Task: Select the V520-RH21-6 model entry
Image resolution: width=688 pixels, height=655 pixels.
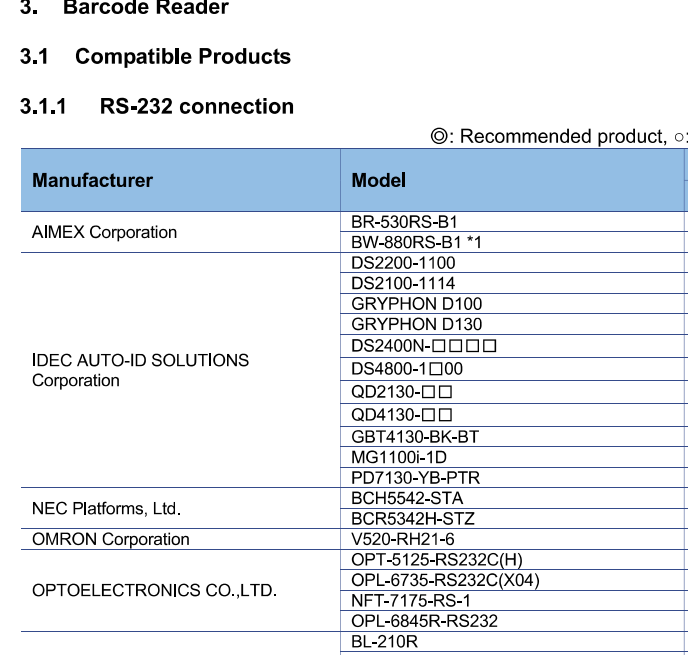Action: 403,540
